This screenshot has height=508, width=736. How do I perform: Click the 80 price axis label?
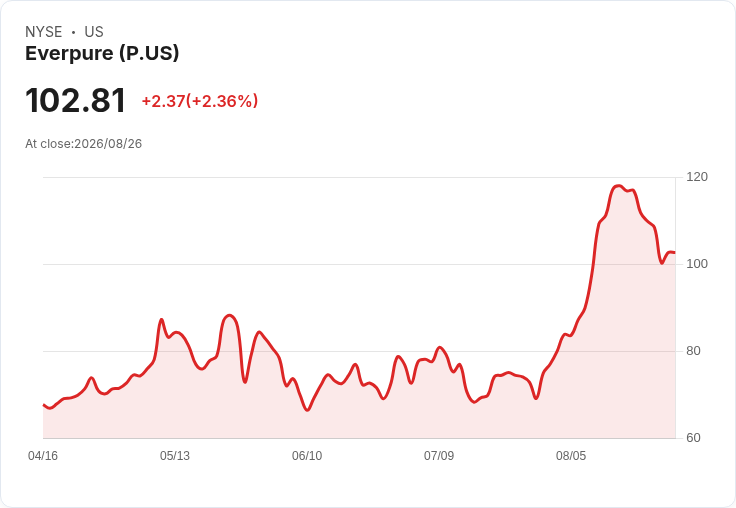coord(693,351)
